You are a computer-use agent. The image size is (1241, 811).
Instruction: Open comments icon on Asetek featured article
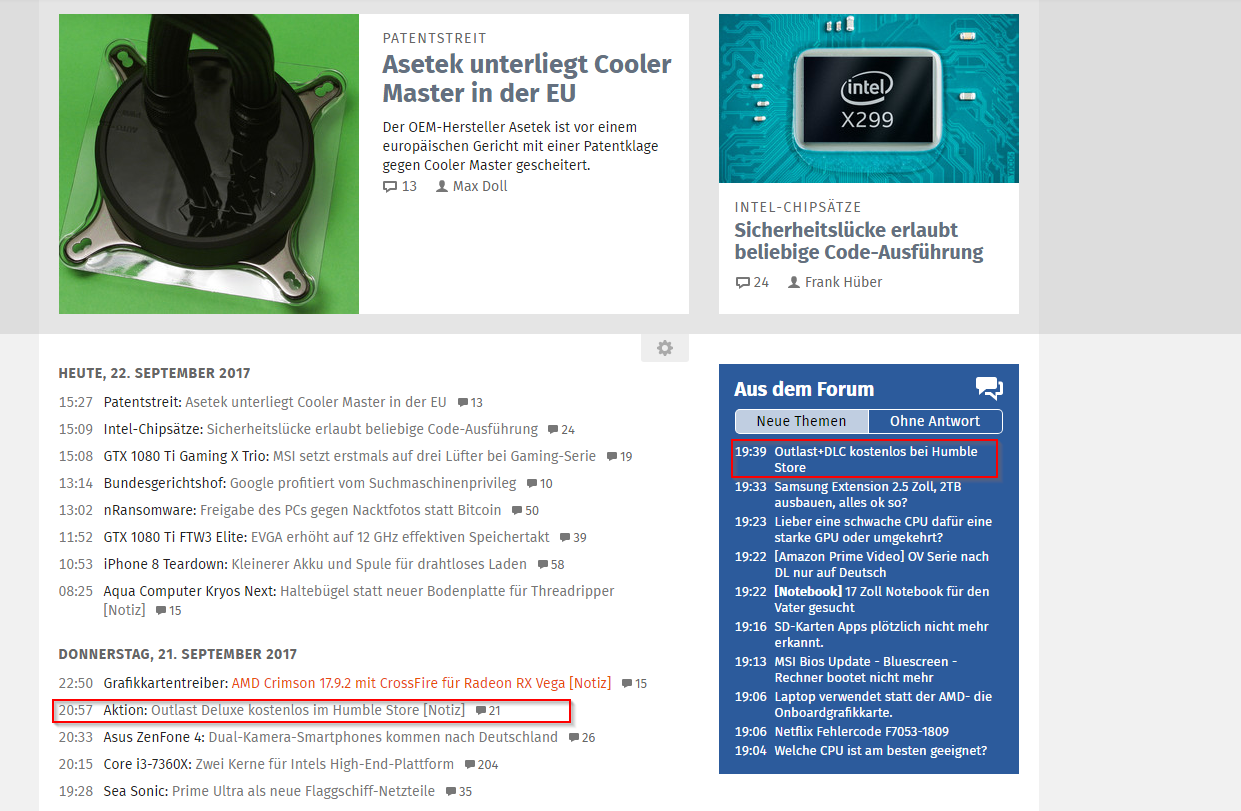pos(390,186)
